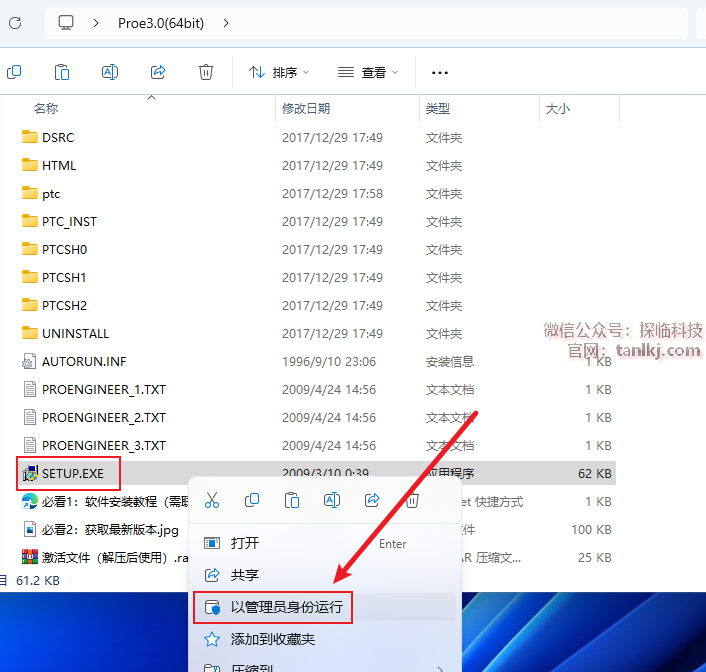This screenshot has width=706, height=672.
Task: Expand chevron after Proe3.0(64bit) breadcrumb
Action: [x=226, y=23]
